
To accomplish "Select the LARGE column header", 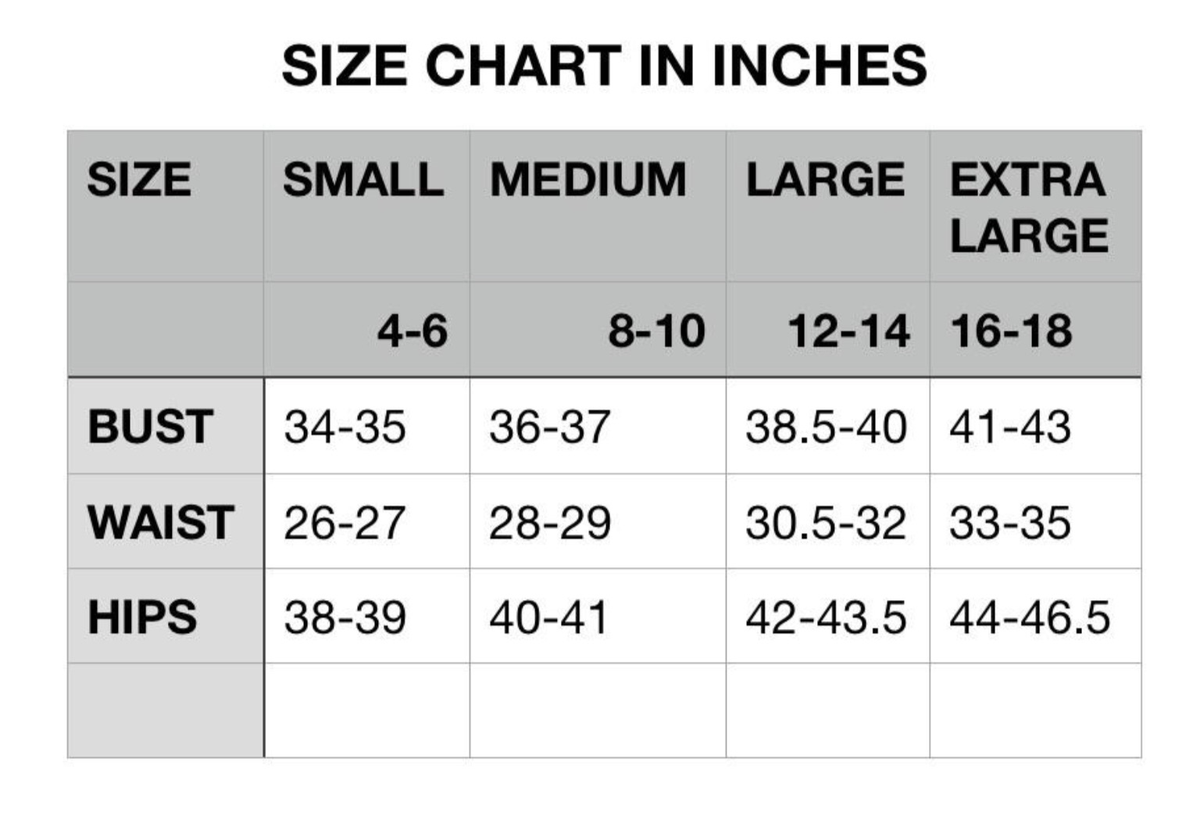I will (828, 207).
